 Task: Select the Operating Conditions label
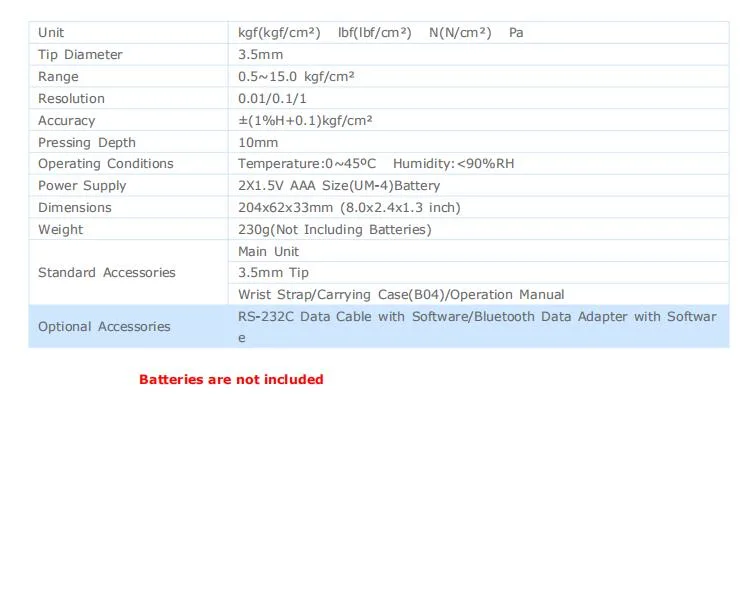click(105, 163)
